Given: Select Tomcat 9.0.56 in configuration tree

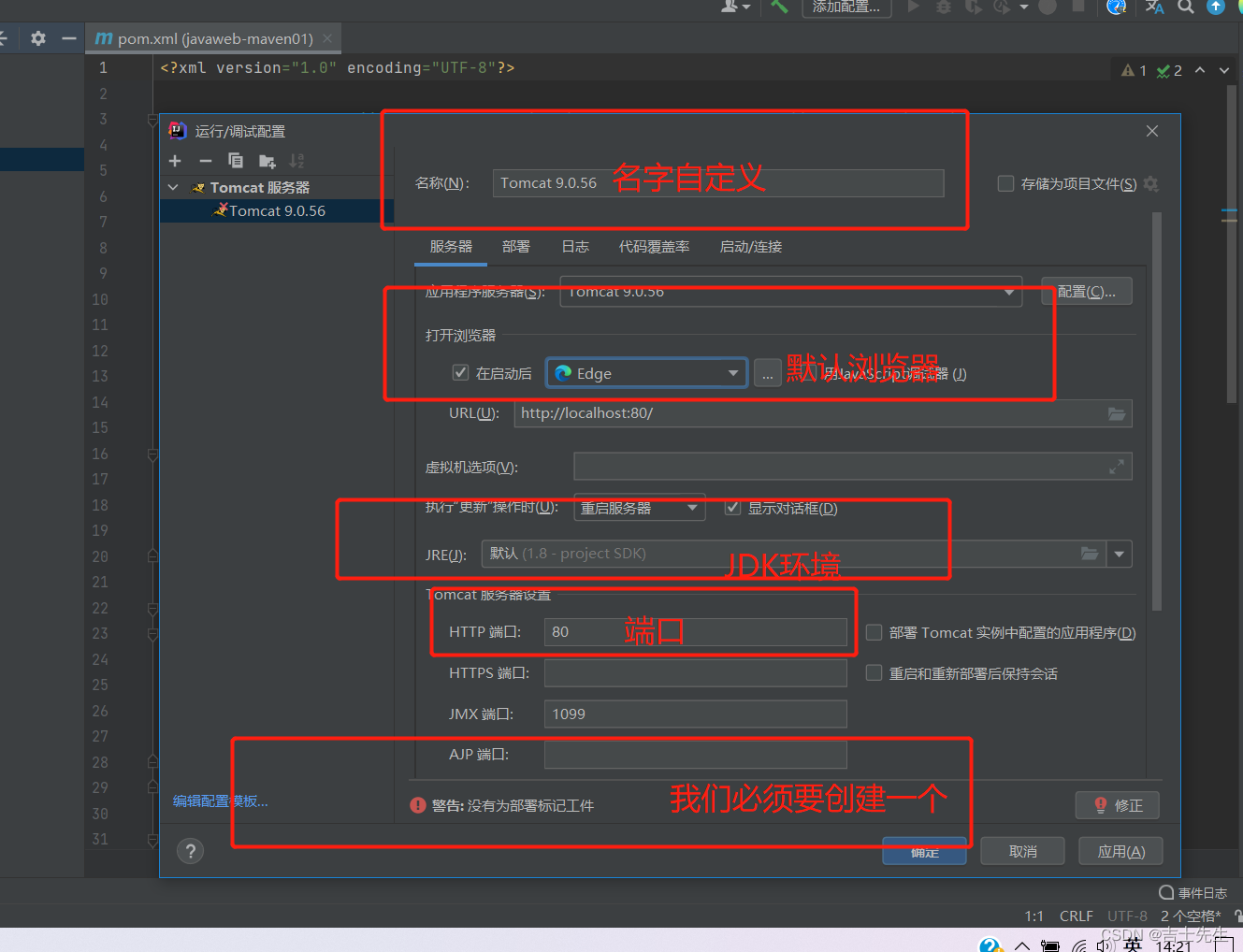Looking at the screenshot, I should coord(277,211).
